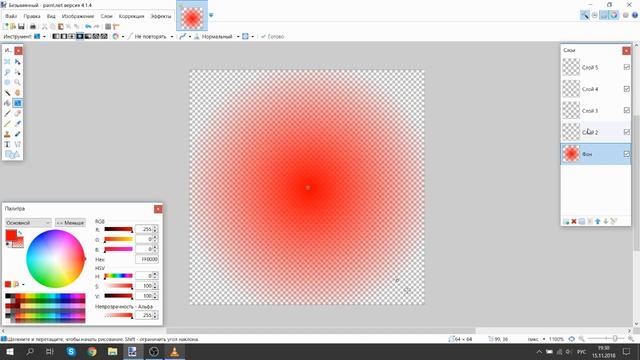Image resolution: width=640 pixels, height=360 pixels.
Task: Select the Zoom magnifier tool
Action: tap(18, 82)
